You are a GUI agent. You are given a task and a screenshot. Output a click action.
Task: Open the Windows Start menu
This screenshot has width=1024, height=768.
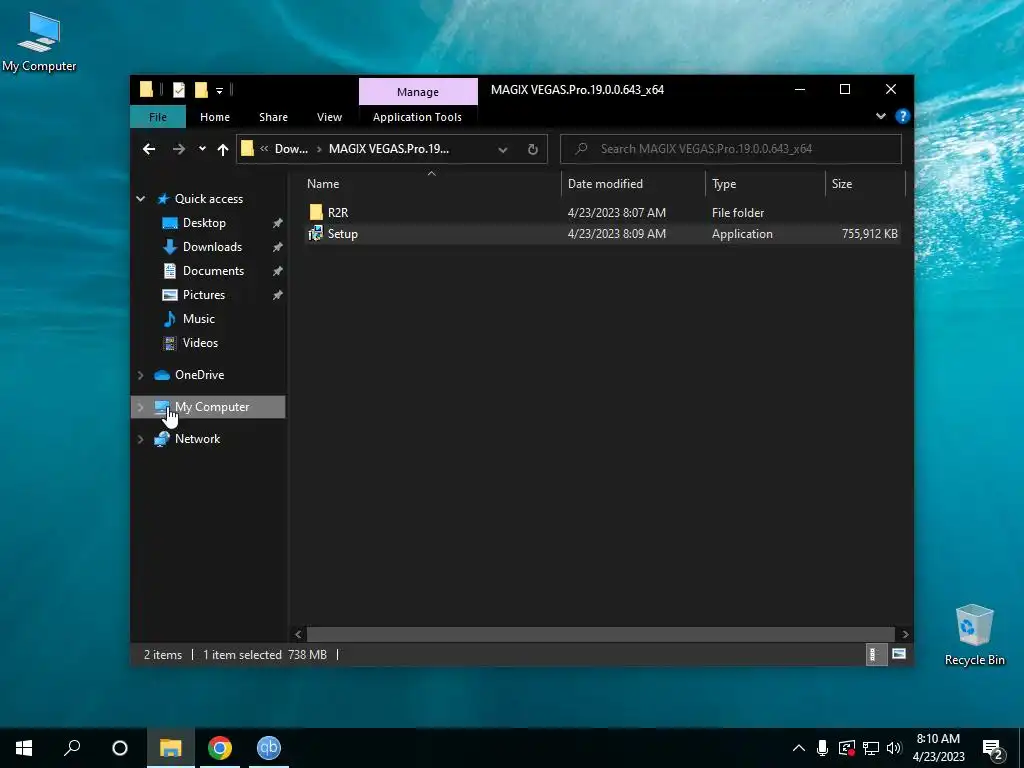pos(24,748)
